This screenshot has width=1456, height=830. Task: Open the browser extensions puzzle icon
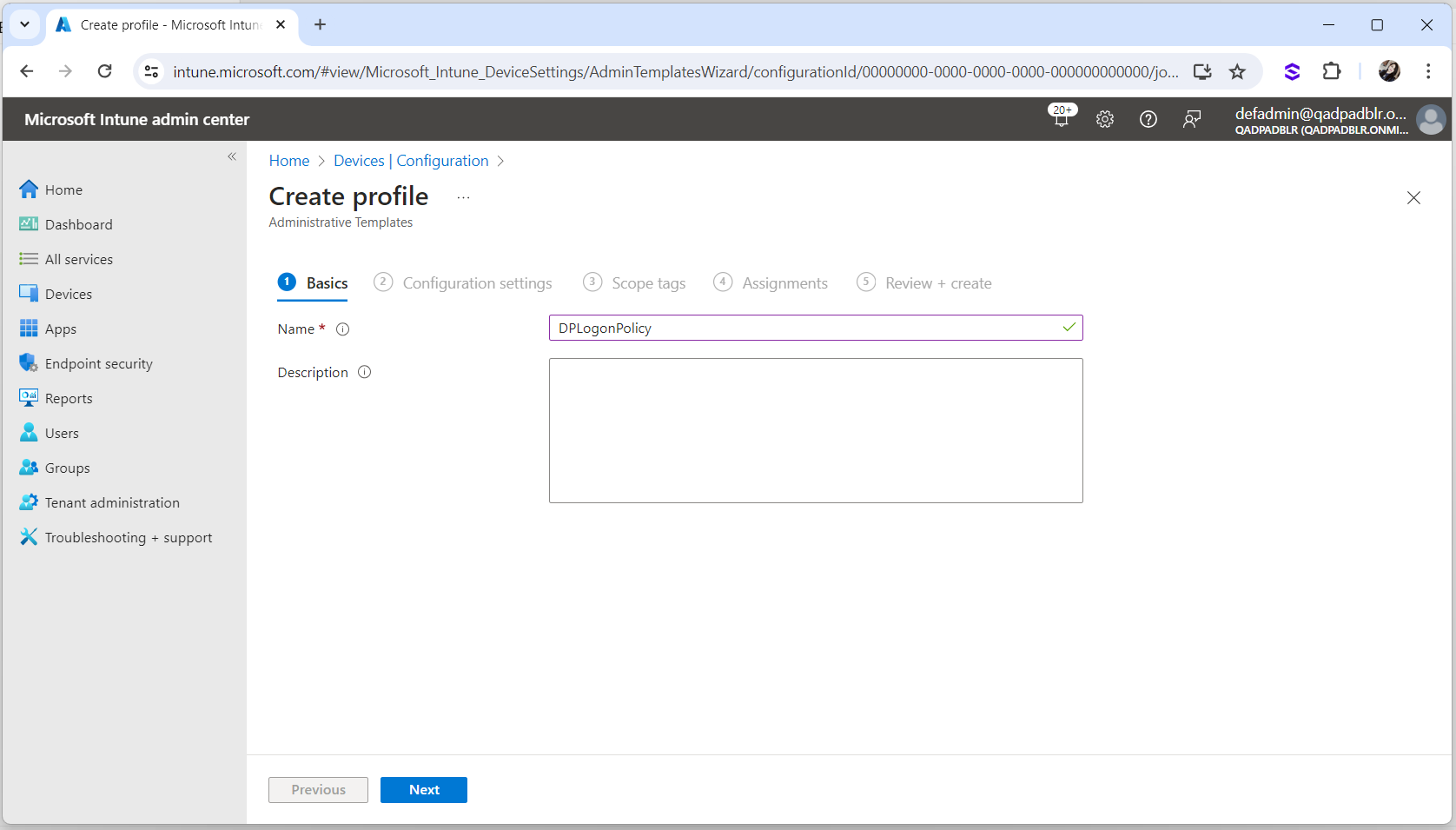[x=1332, y=71]
